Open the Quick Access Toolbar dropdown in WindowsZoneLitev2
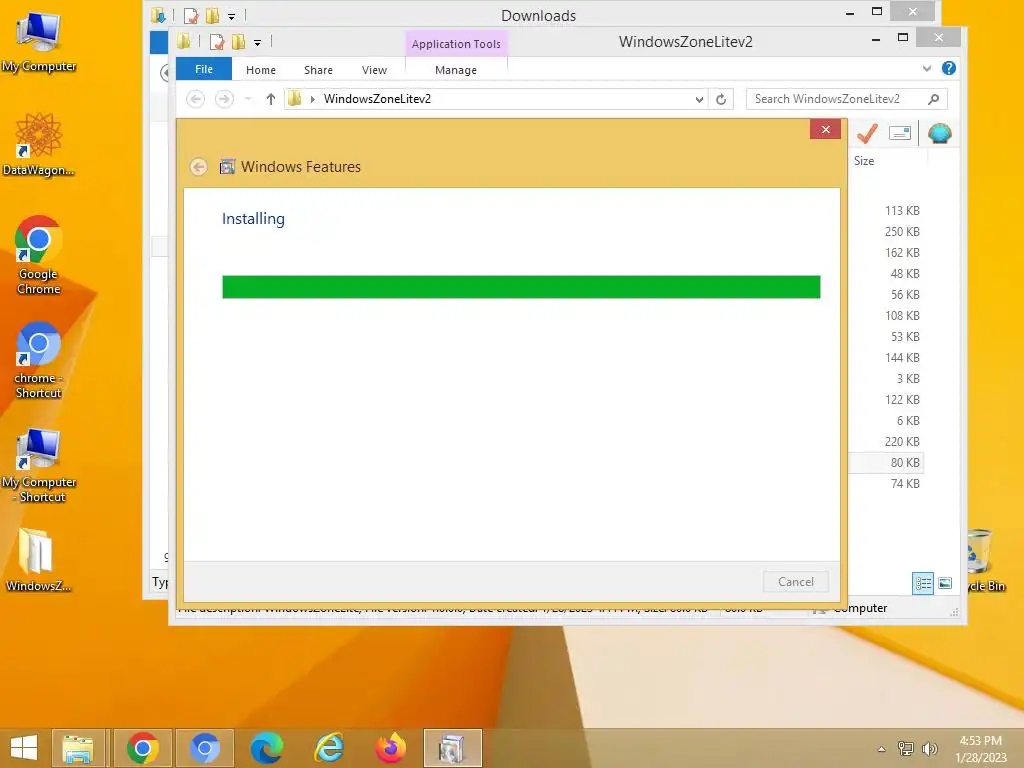This screenshot has height=768, width=1024. [257, 43]
